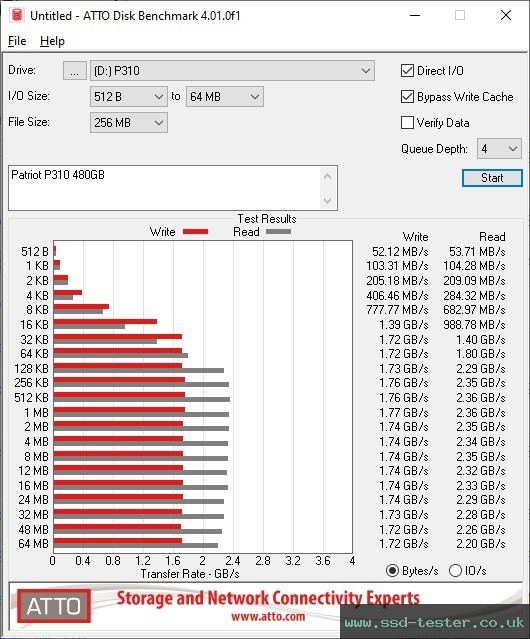The width and height of the screenshot is (530, 639).
Task: Minimize the ATTO Disk Benchmark window
Action: 415,15
